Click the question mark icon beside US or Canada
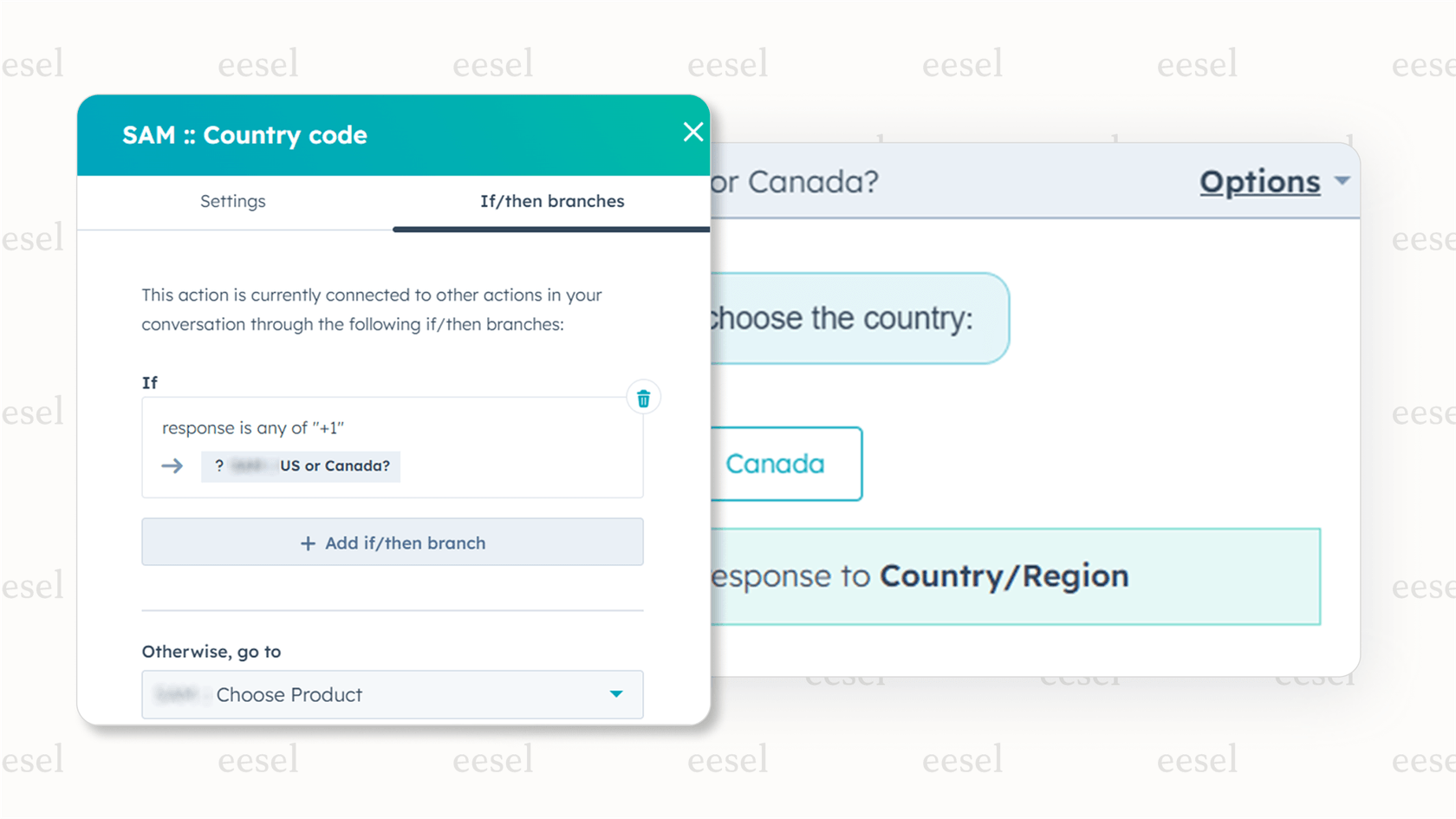The width and height of the screenshot is (1456, 819). coord(218,466)
